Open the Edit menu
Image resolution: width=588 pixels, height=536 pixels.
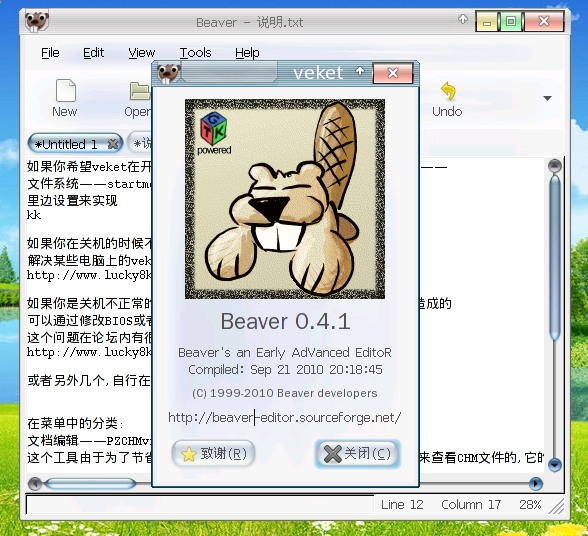pyautogui.click(x=93, y=53)
